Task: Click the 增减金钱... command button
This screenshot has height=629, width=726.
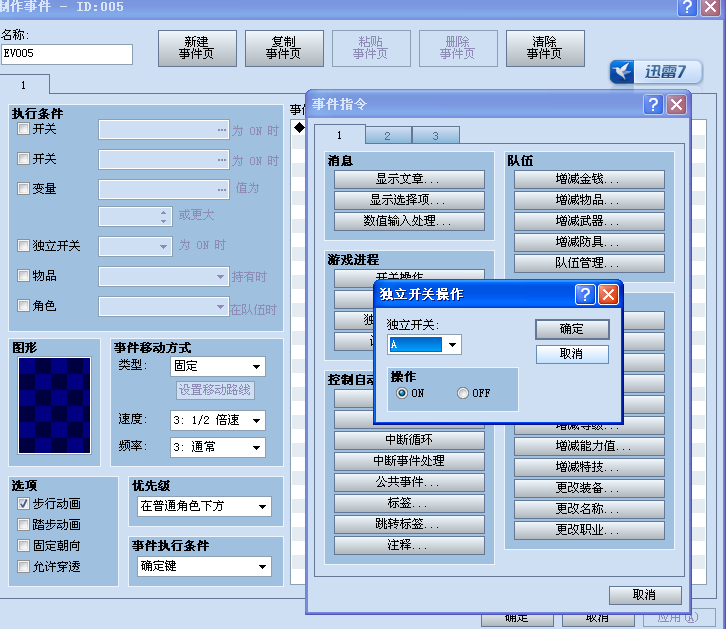Action: (x=589, y=179)
